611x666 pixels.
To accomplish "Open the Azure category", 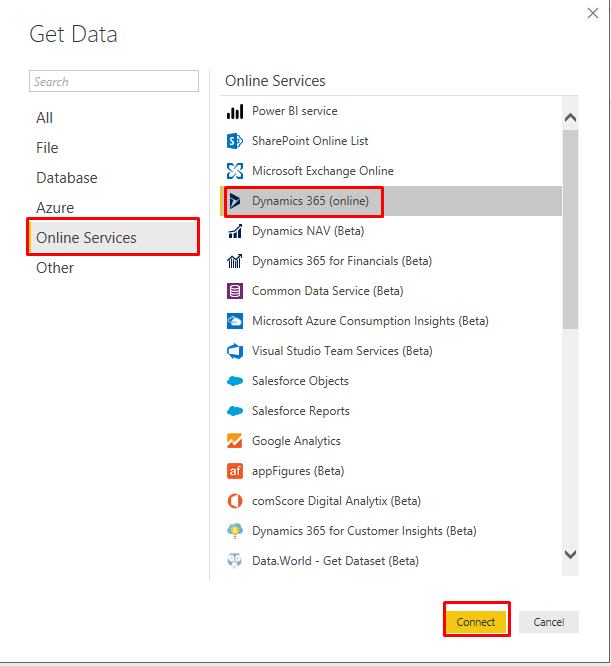I will [55, 208].
